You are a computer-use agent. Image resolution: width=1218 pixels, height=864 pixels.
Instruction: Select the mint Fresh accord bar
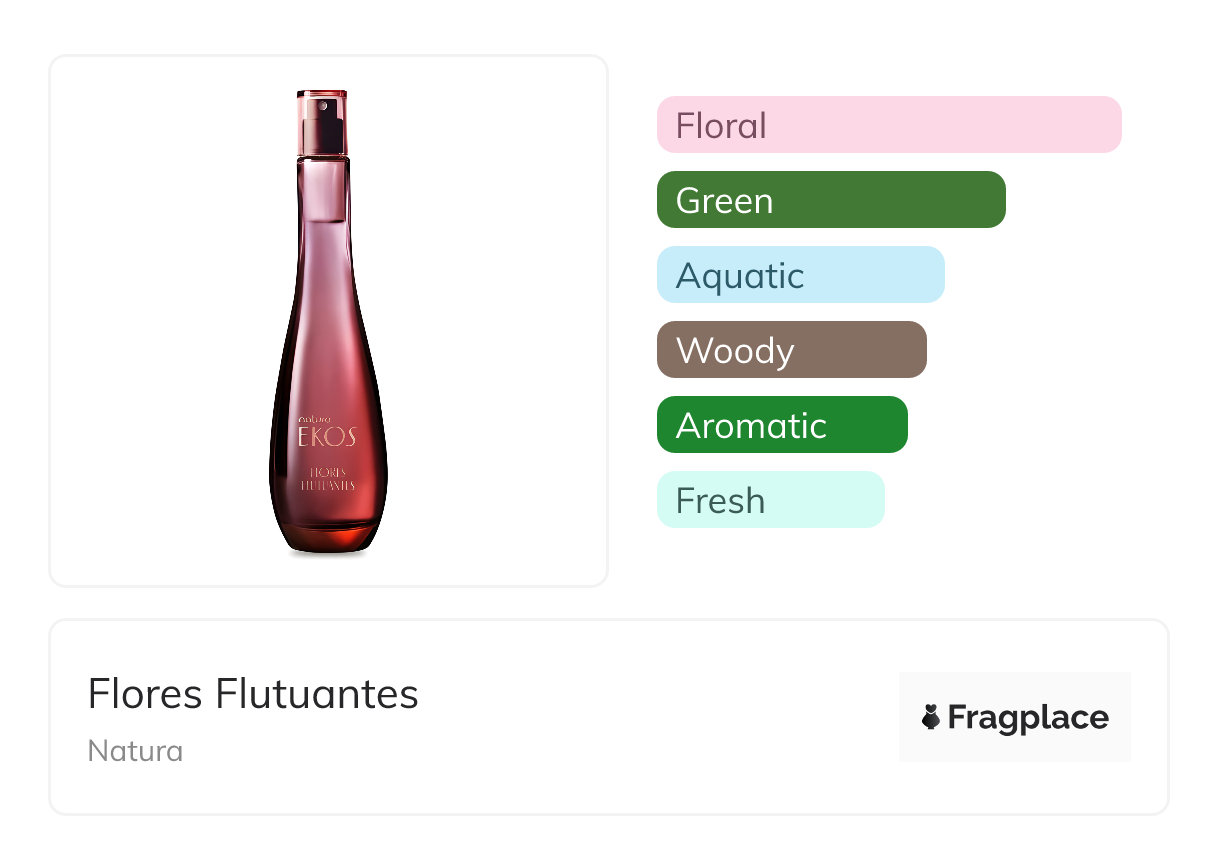coord(770,500)
